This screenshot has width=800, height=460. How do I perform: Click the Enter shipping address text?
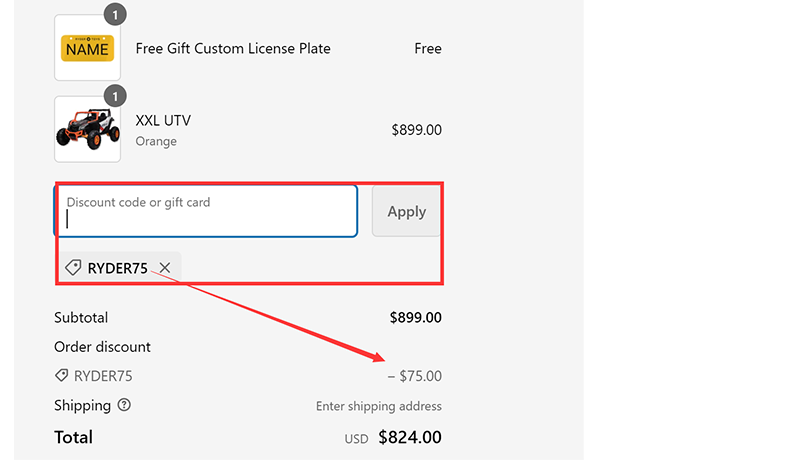(378, 406)
